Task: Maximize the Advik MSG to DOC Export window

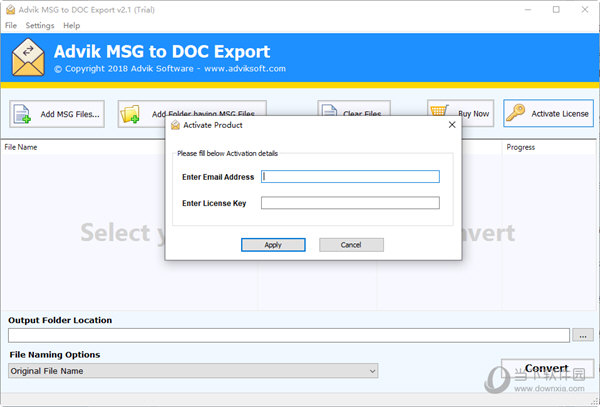Action: (556, 10)
